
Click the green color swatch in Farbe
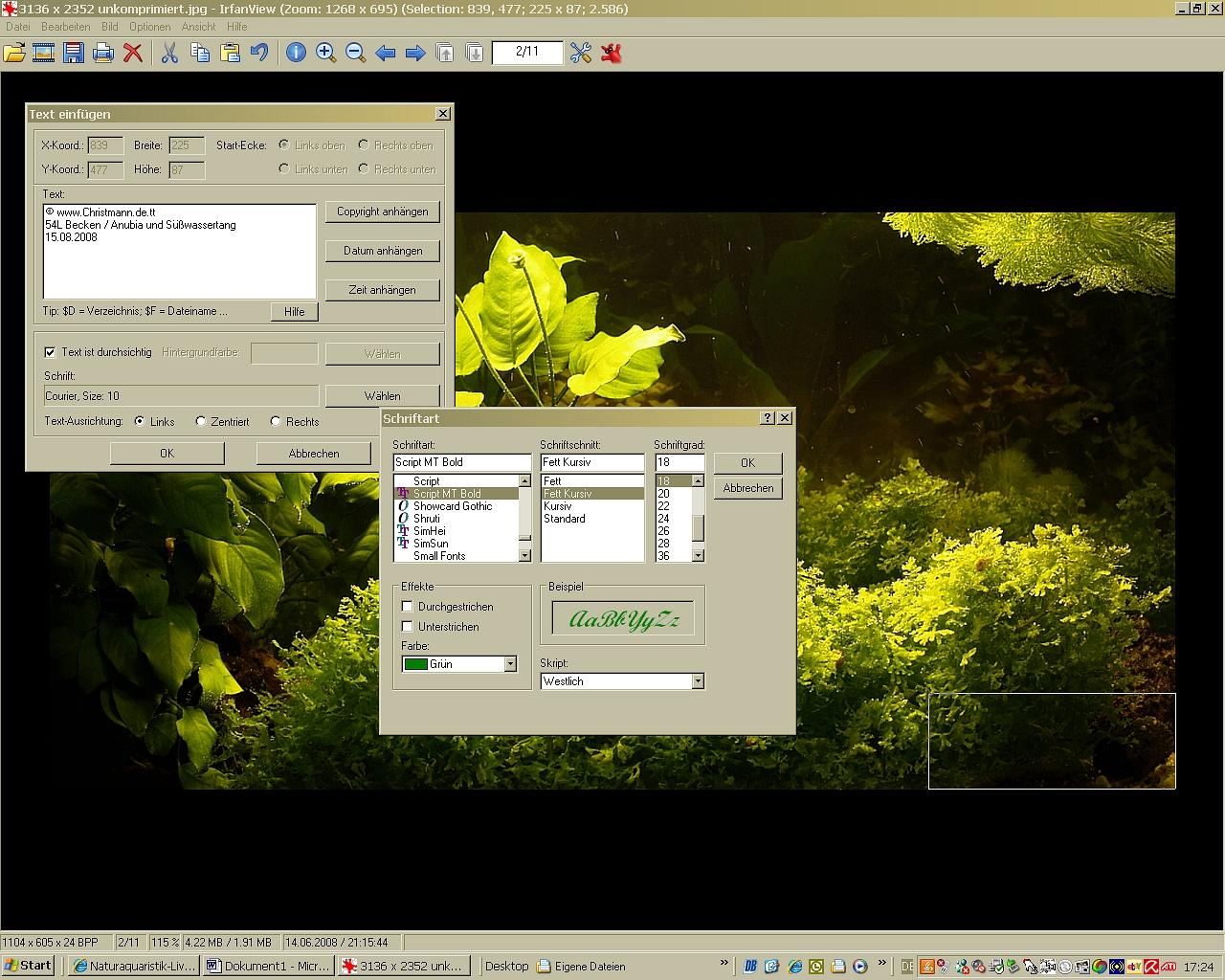416,664
